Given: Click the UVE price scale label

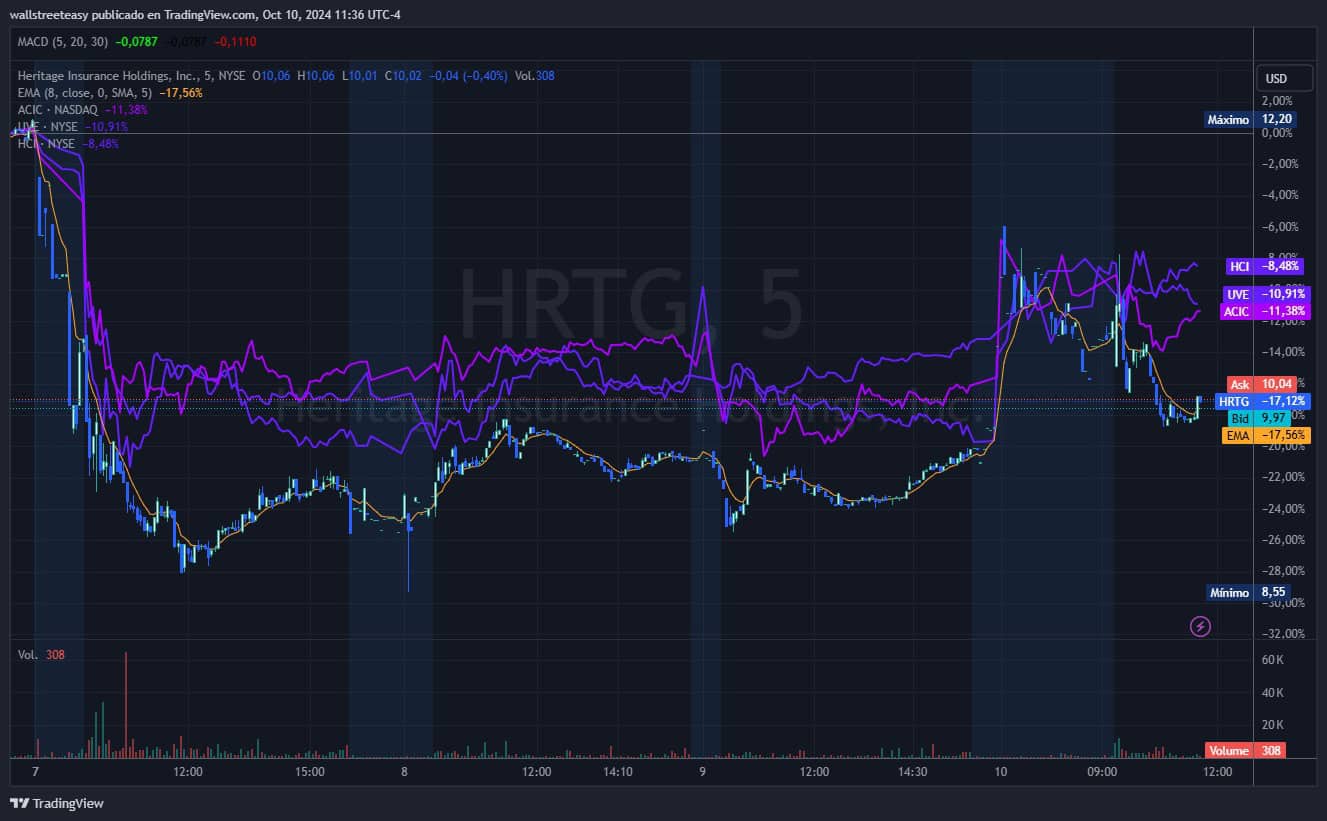Looking at the screenshot, I should coord(1264,295).
